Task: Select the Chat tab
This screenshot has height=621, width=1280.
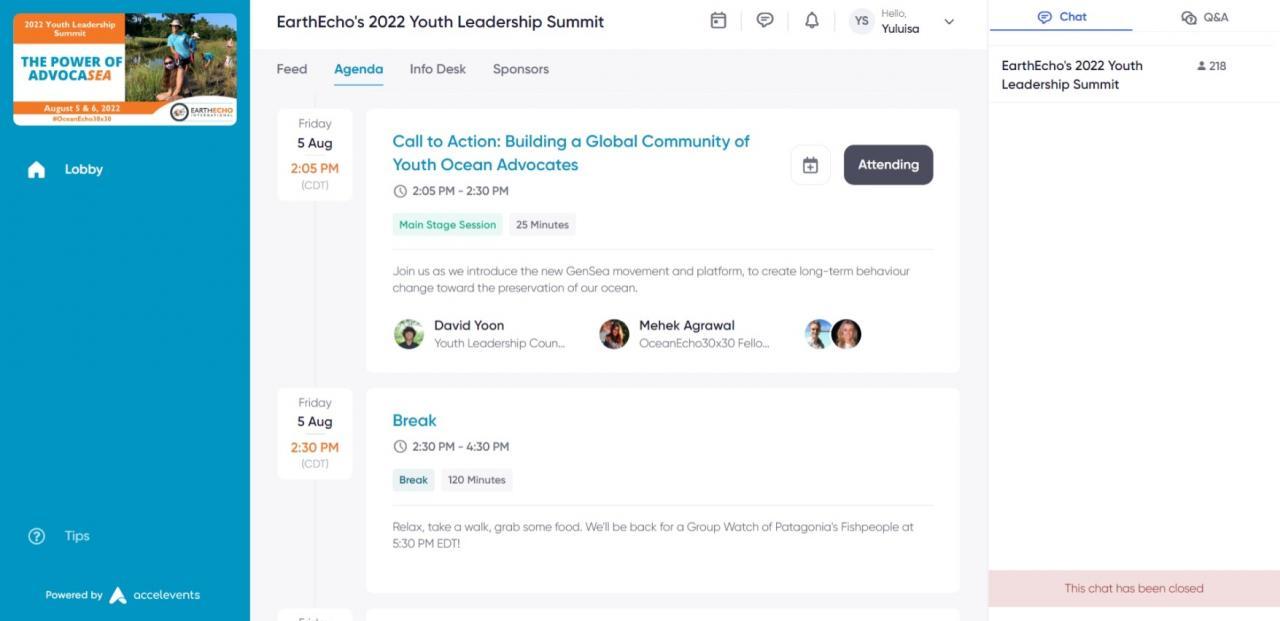Action: (1062, 17)
